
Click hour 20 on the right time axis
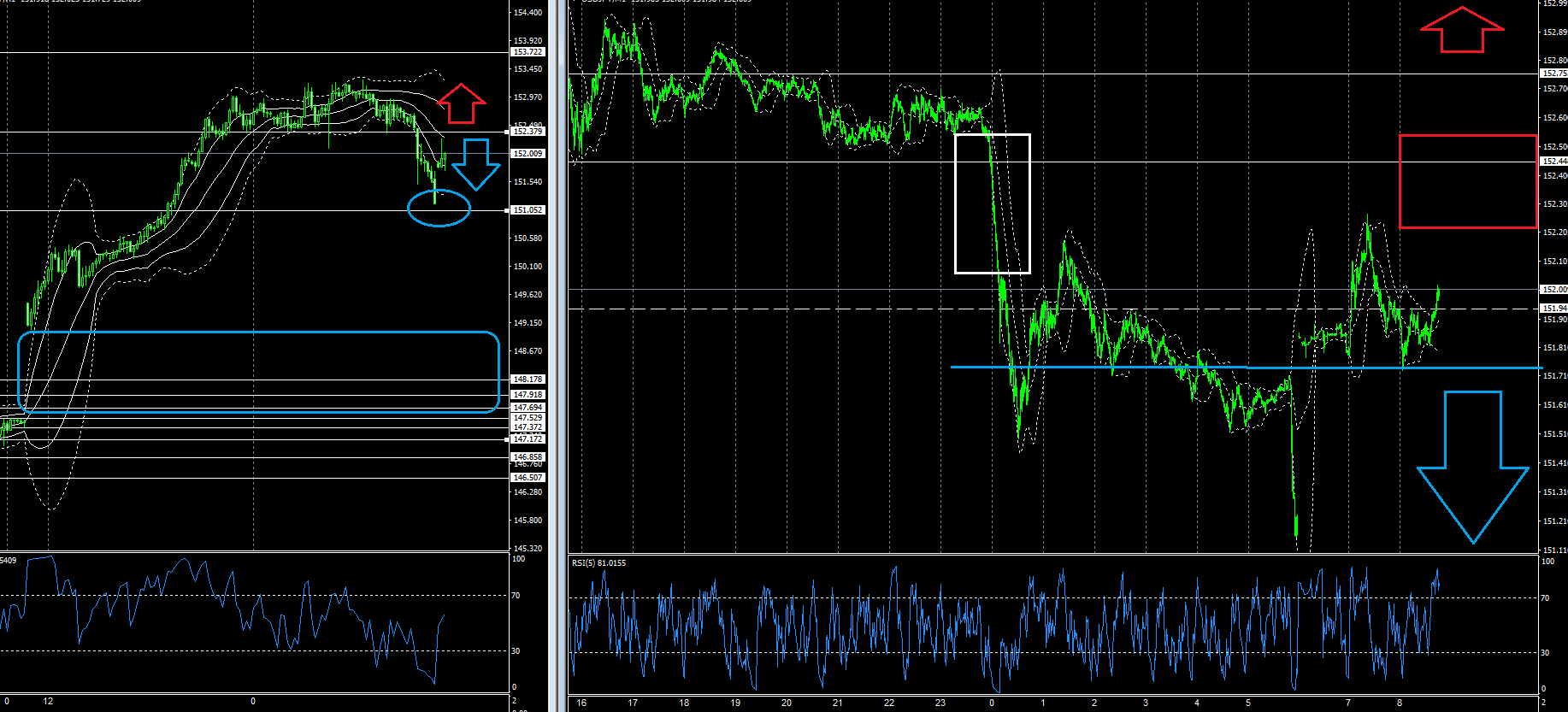(787, 703)
